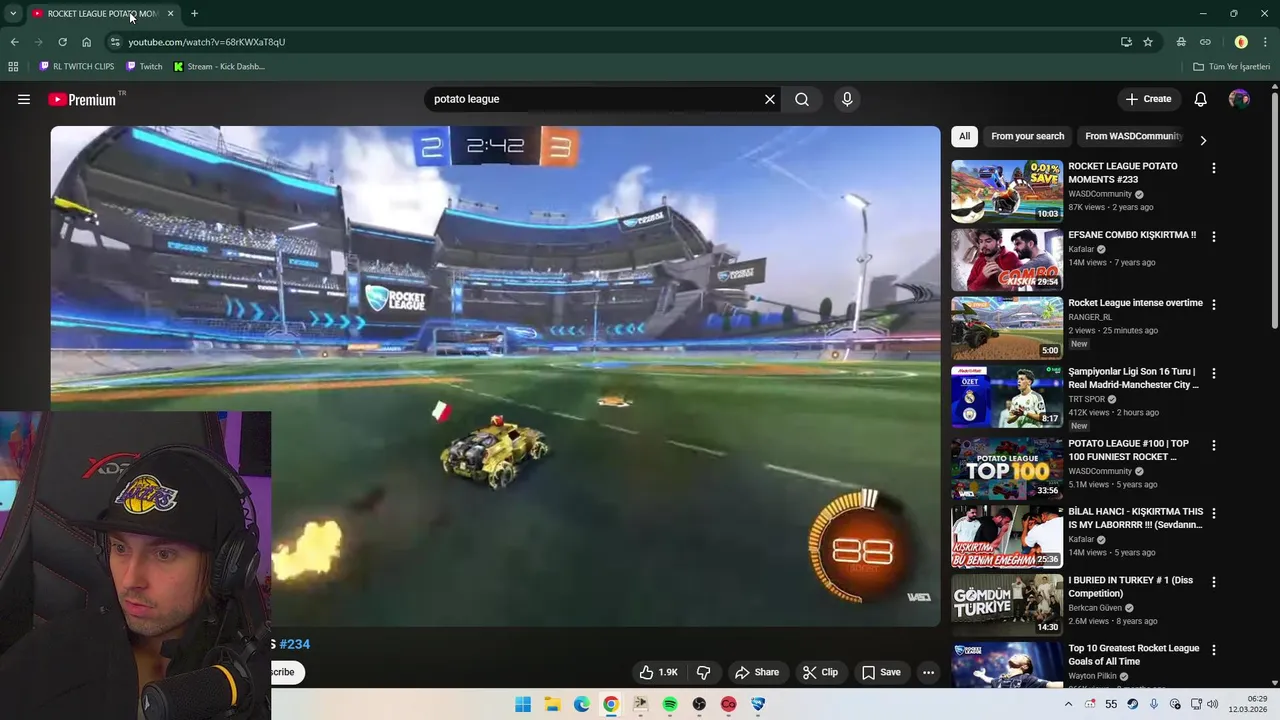This screenshot has height=720, width=1280.
Task: Open Spotify from the taskbar
Action: (670, 704)
